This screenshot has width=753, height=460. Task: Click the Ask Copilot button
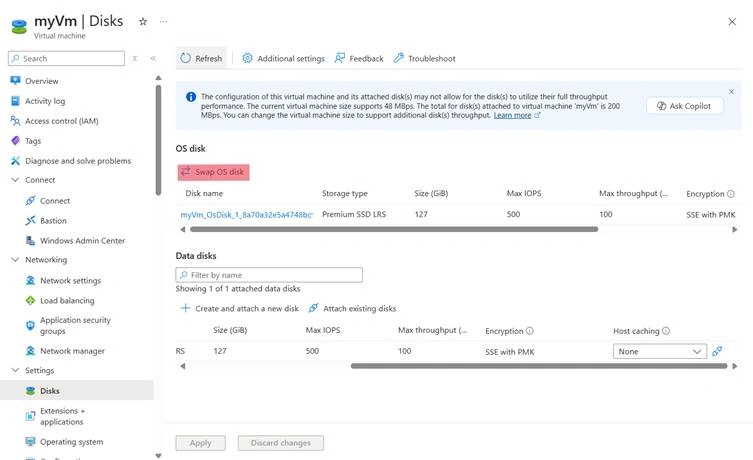click(x=684, y=106)
